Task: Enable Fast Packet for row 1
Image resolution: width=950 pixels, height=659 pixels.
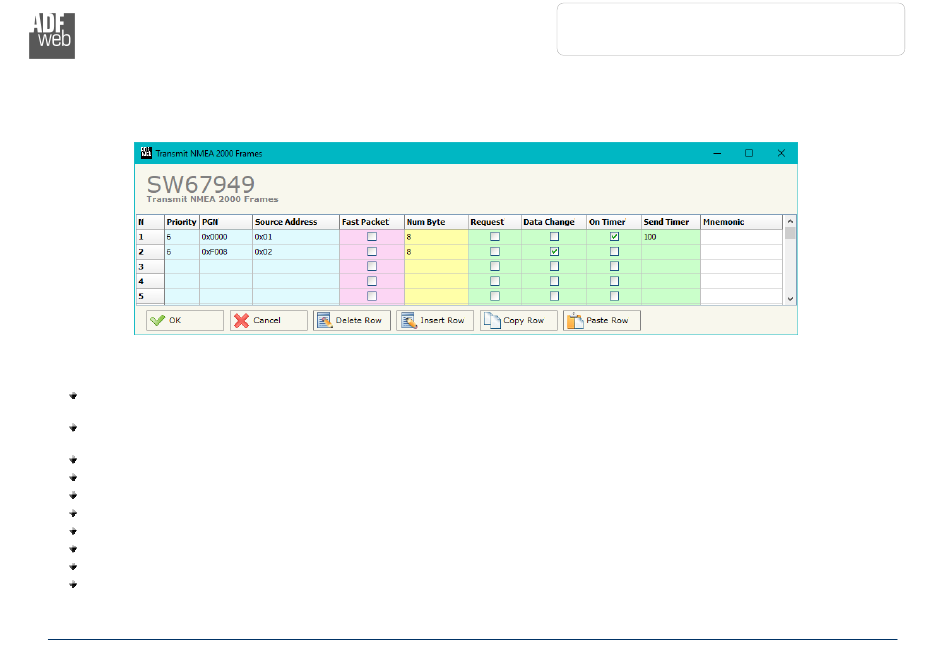Action: click(372, 237)
